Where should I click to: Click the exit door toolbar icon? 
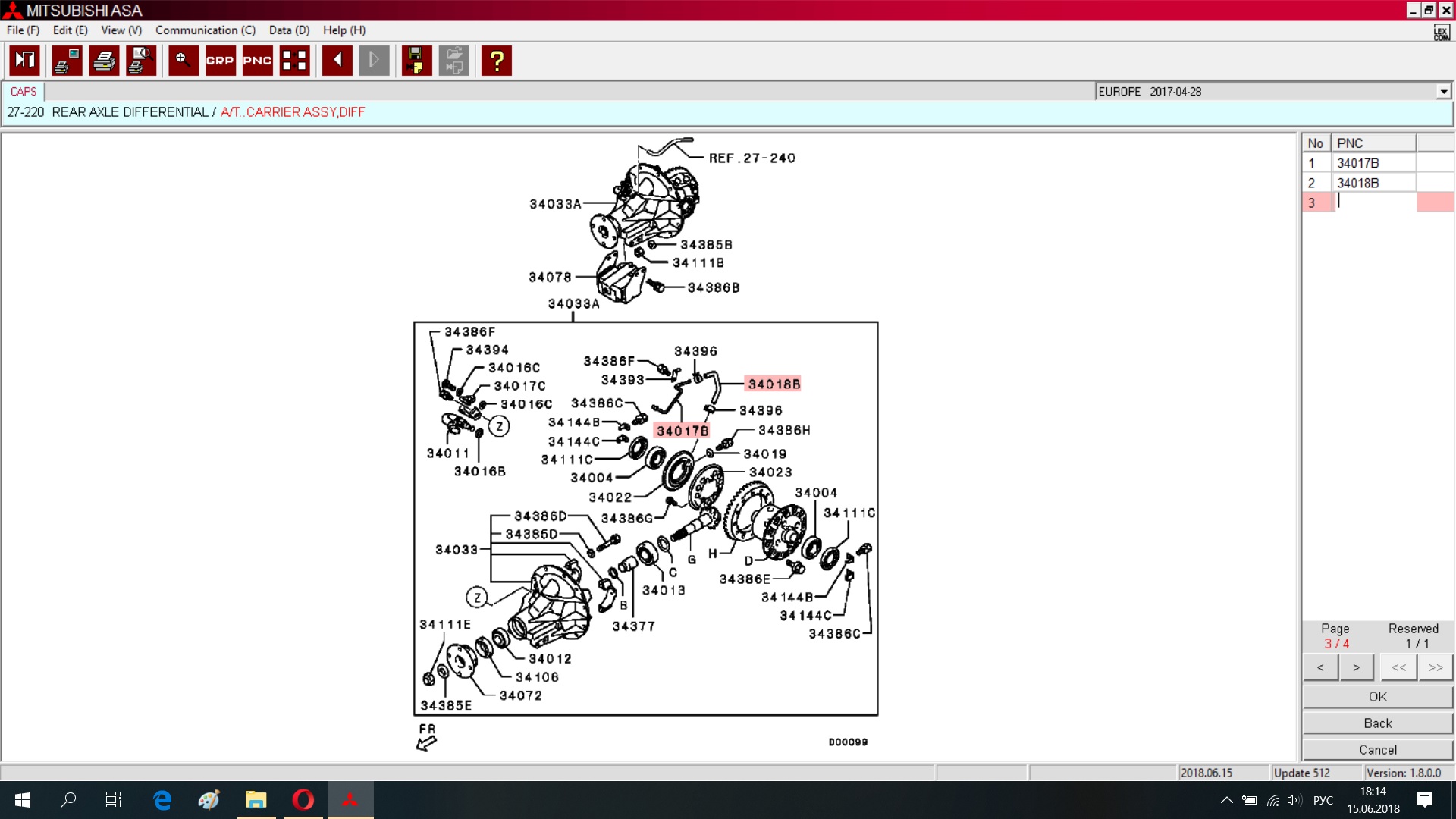pyautogui.click(x=24, y=61)
